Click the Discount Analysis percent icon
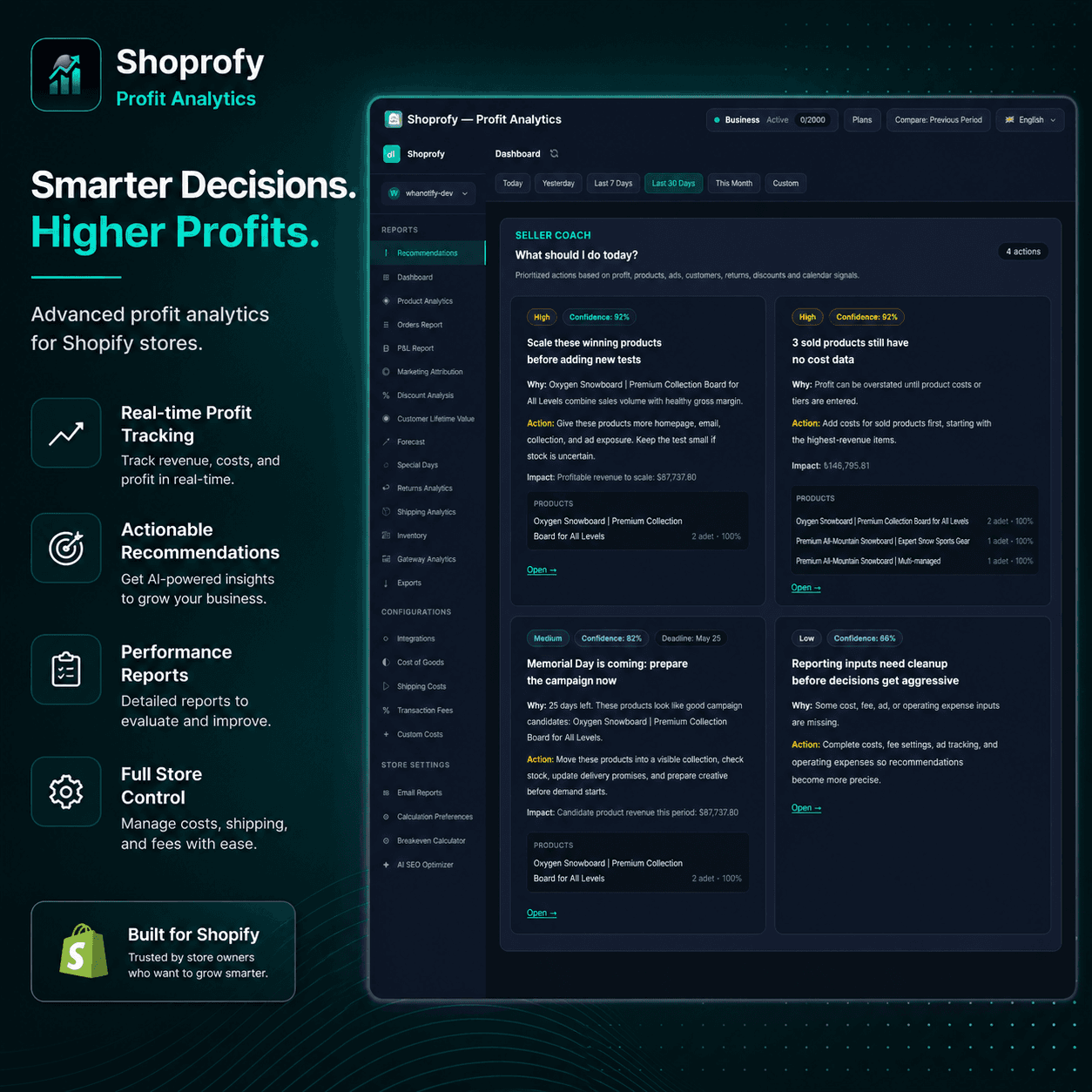Viewport: 1092px width, 1092px height. (x=386, y=395)
